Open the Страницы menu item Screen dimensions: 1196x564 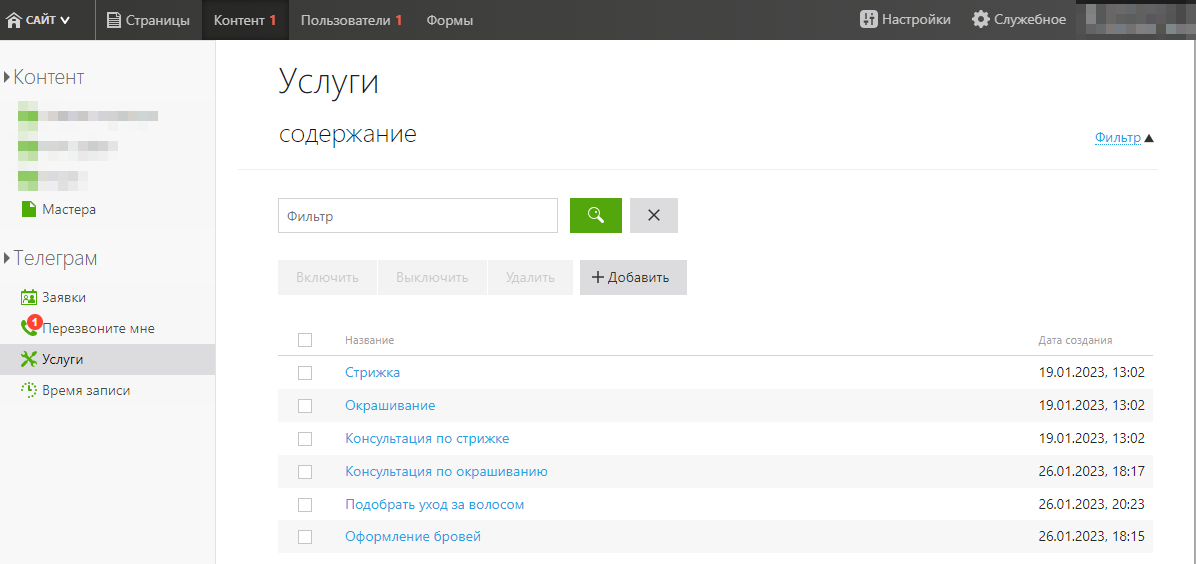(149, 20)
